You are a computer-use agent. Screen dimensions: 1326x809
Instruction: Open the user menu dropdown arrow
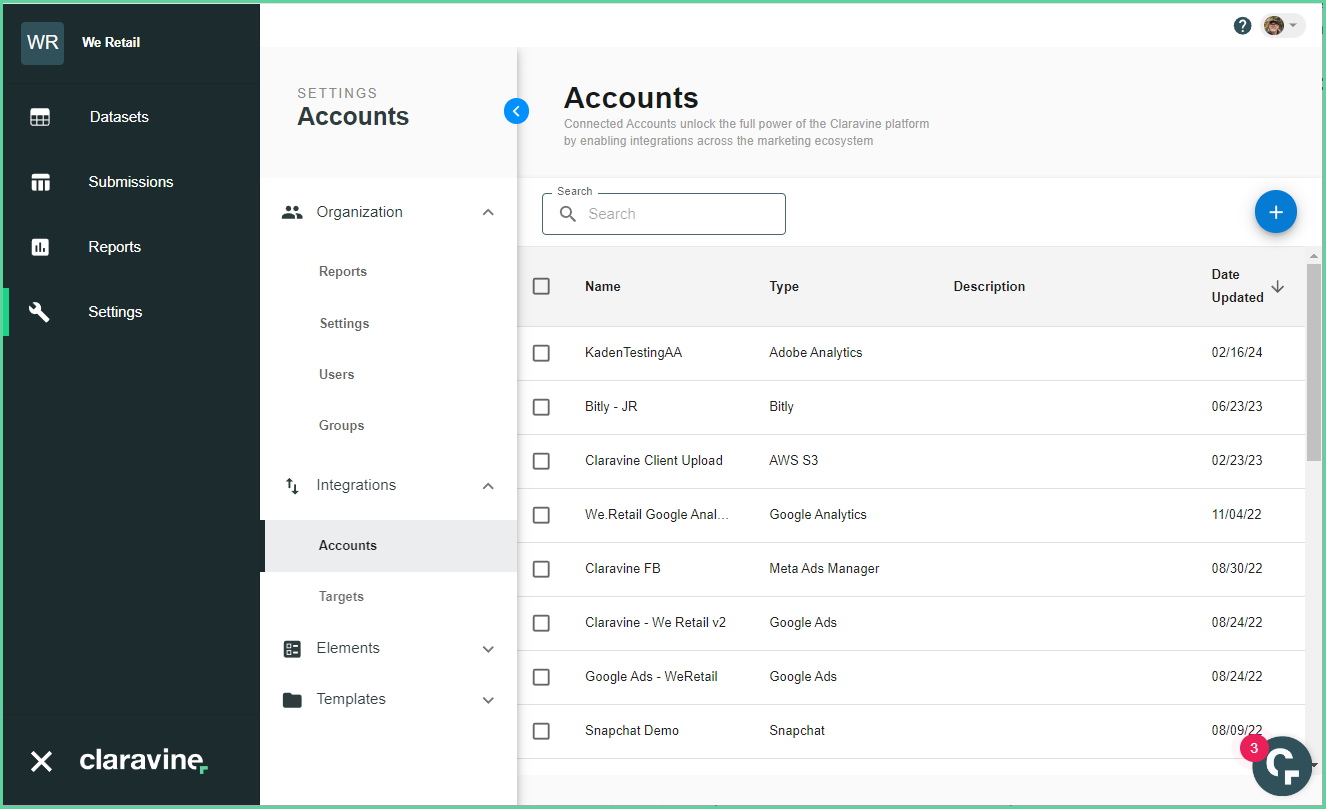1293,26
